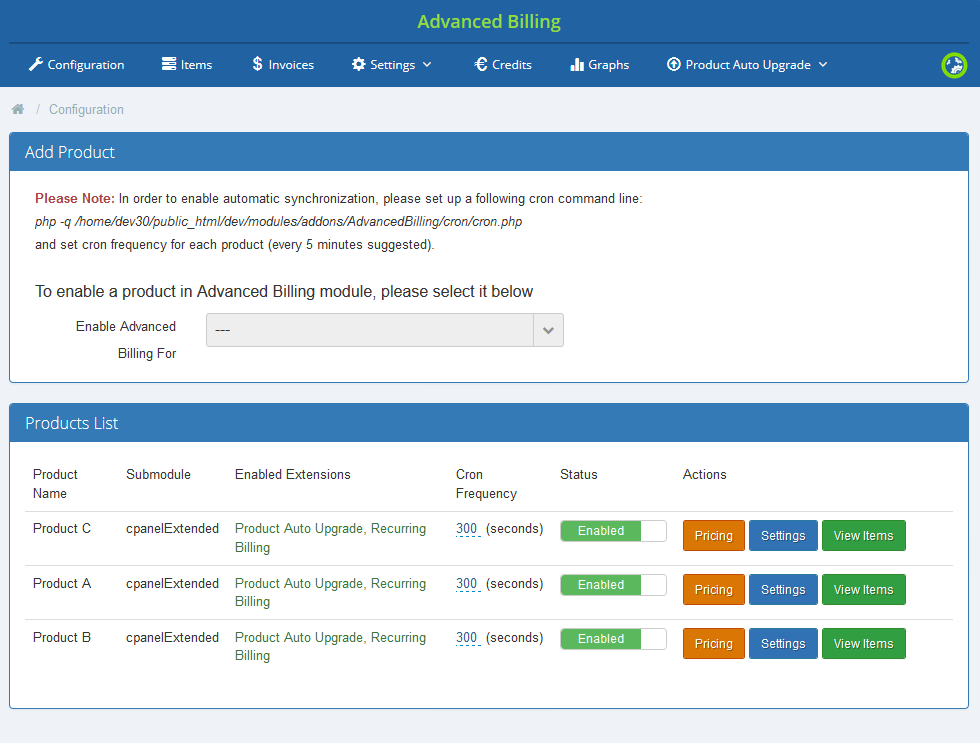The width and height of the screenshot is (980, 743).
Task: Click the Status column header
Action: coord(579,474)
